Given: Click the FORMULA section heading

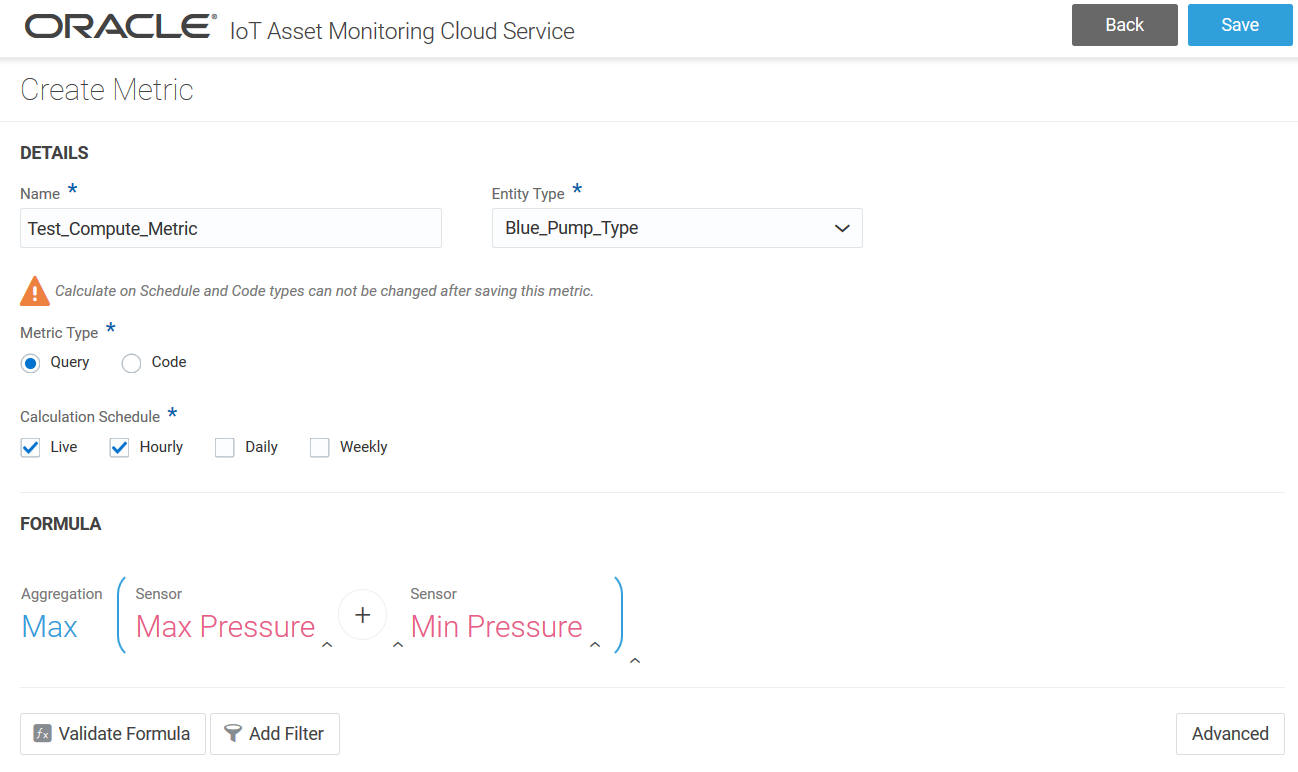Looking at the screenshot, I should click(x=61, y=524).
